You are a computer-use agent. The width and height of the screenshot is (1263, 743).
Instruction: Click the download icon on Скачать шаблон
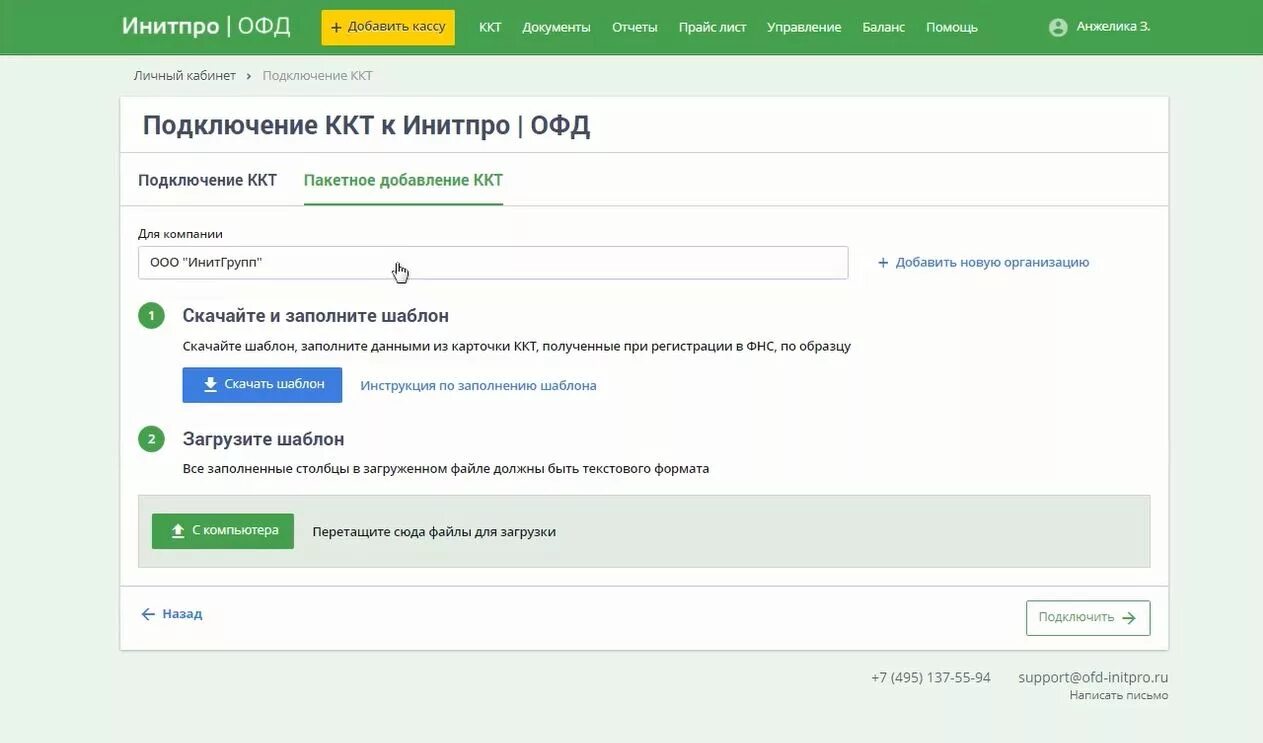click(210, 384)
